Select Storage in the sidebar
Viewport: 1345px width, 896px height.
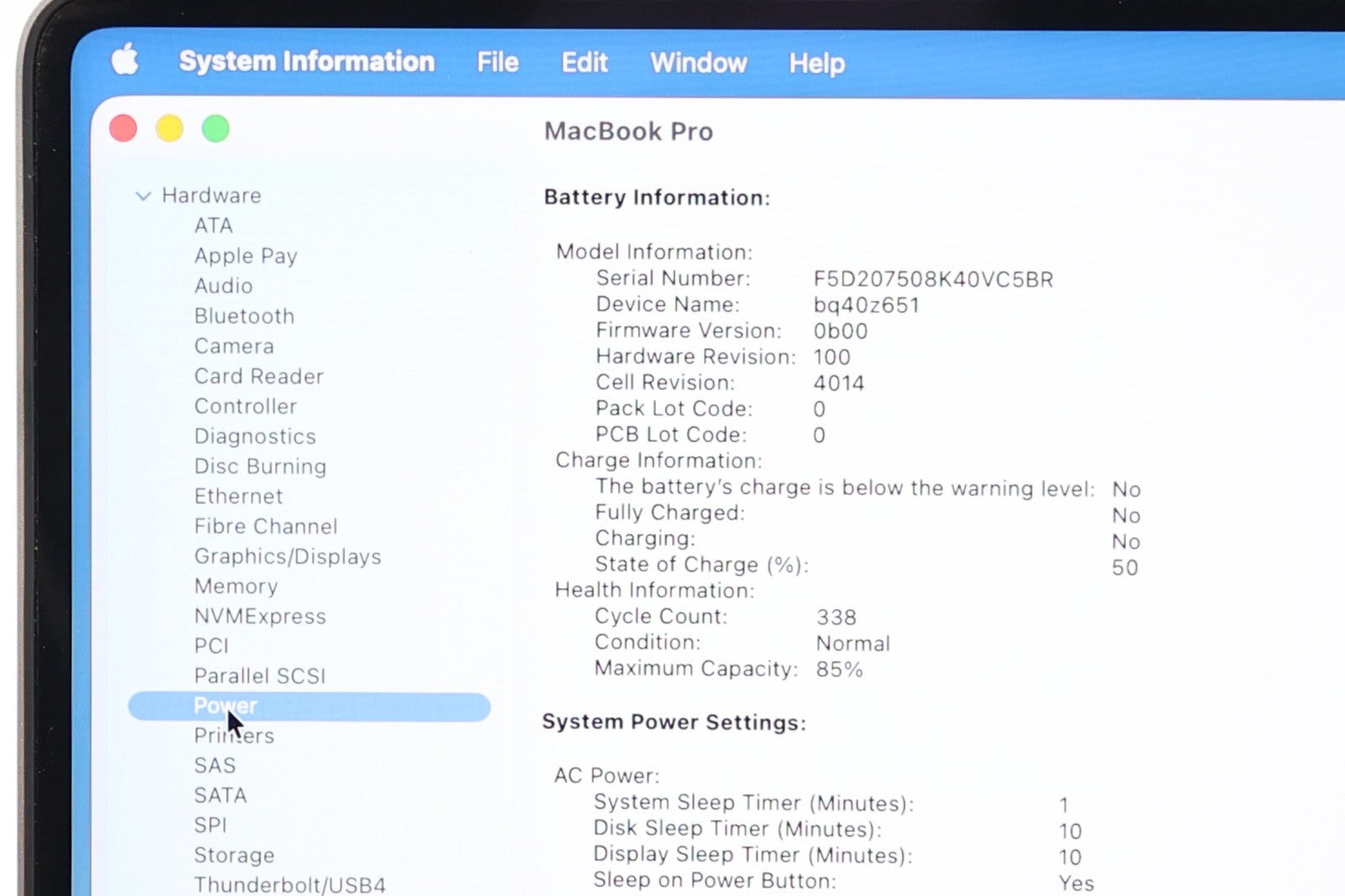click(x=235, y=855)
